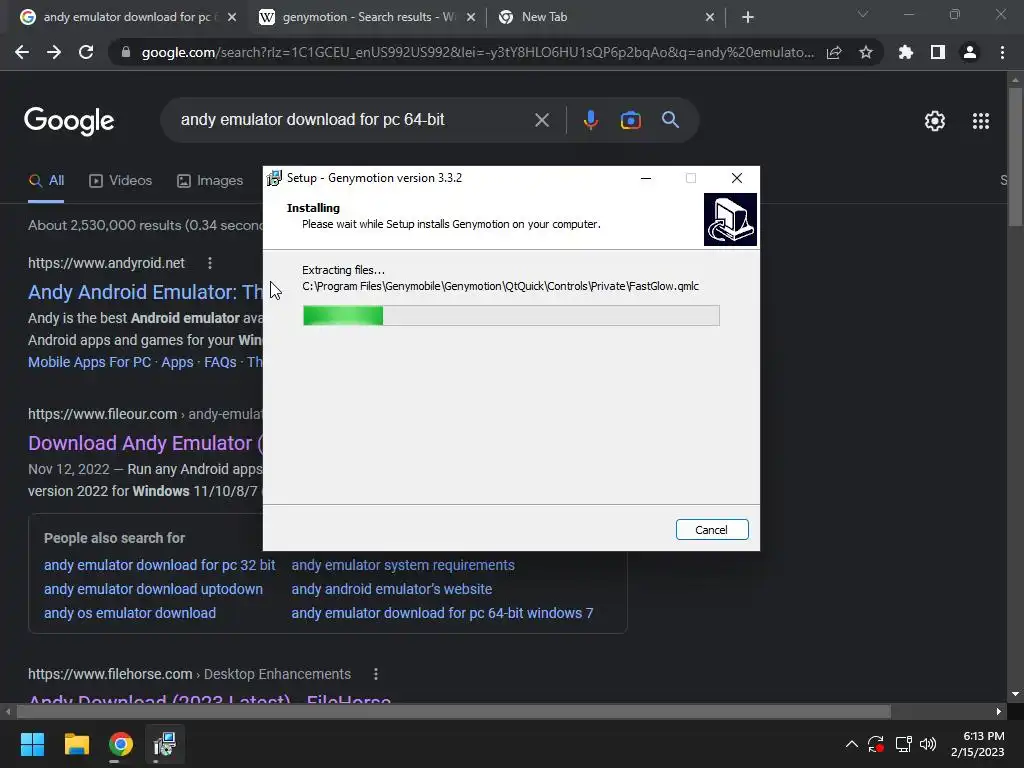The width and height of the screenshot is (1024, 768).
Task: Click Chrome icon in taskbar
Action: [x=121, y=744]
